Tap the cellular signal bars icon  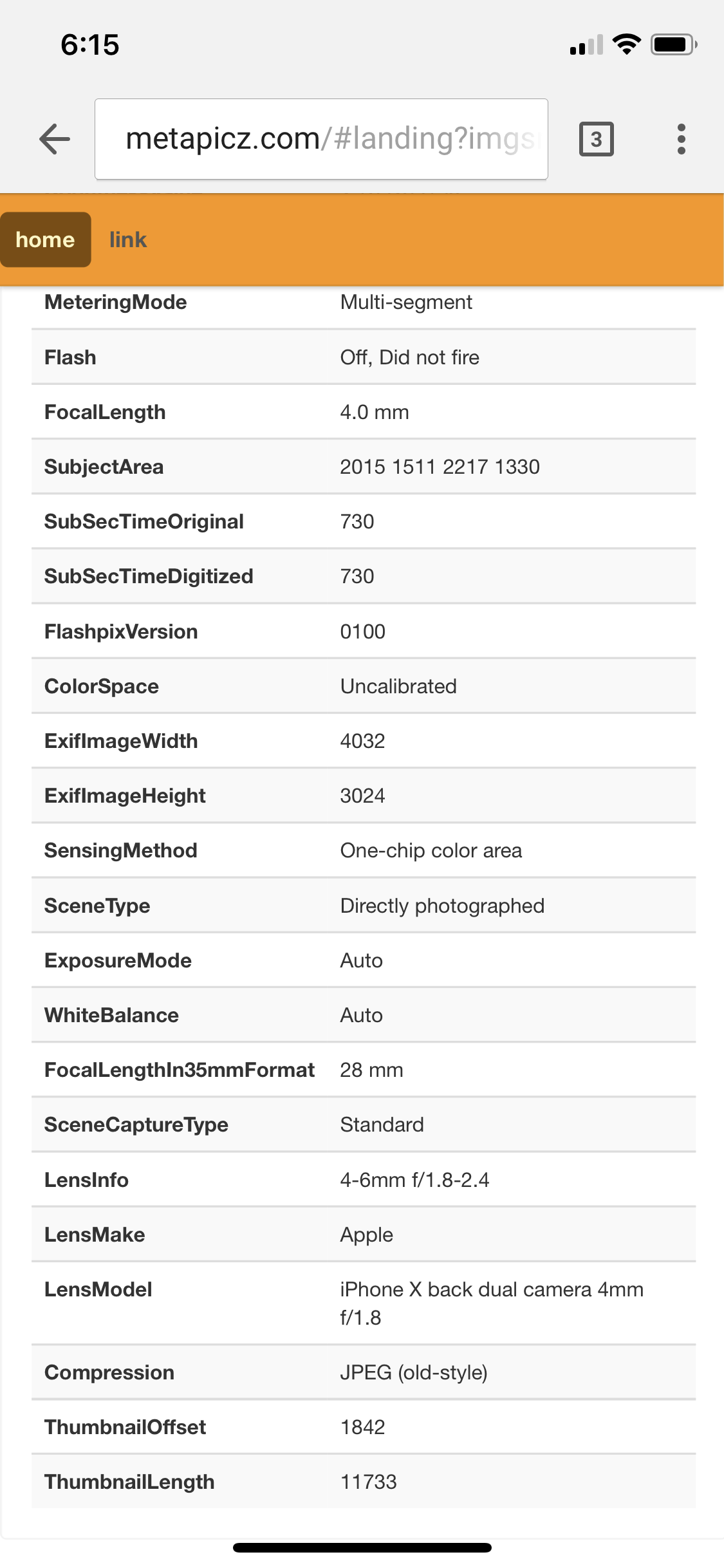pyautogui.click(x=586, y=45)
